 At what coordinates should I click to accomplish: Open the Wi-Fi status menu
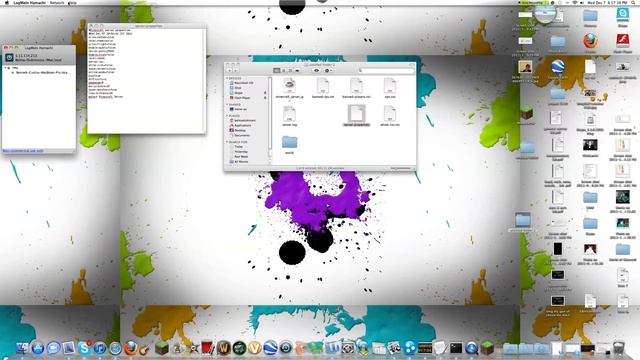(x=575, y=2)
